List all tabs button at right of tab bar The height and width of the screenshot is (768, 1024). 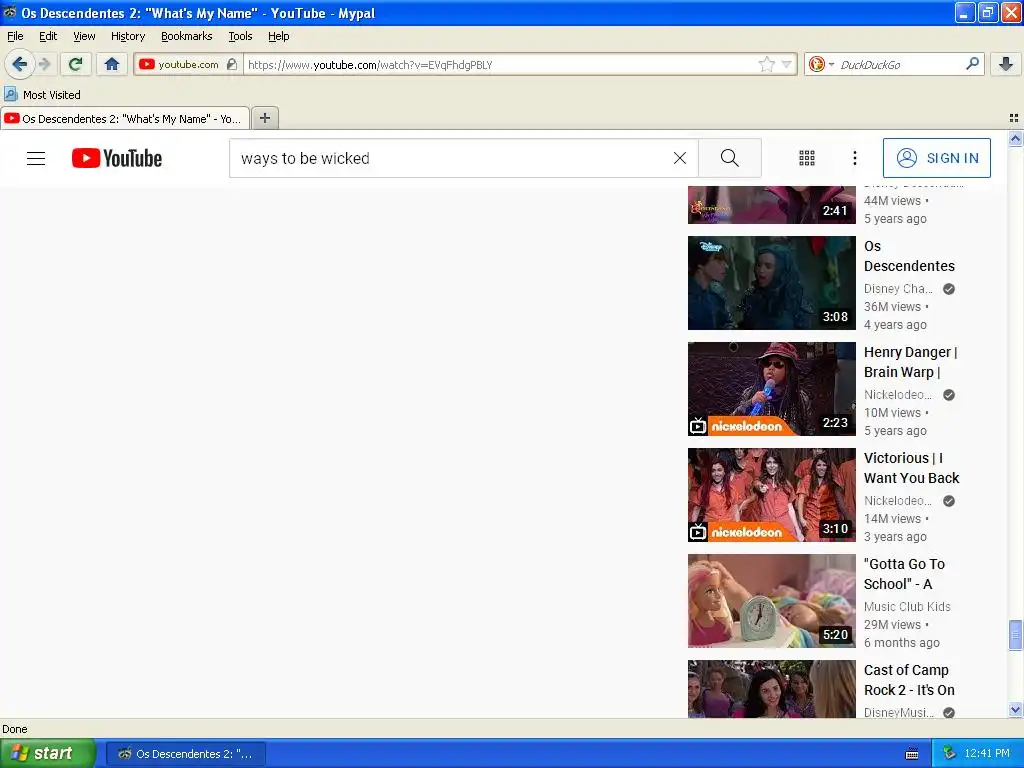coord(1014,118)
